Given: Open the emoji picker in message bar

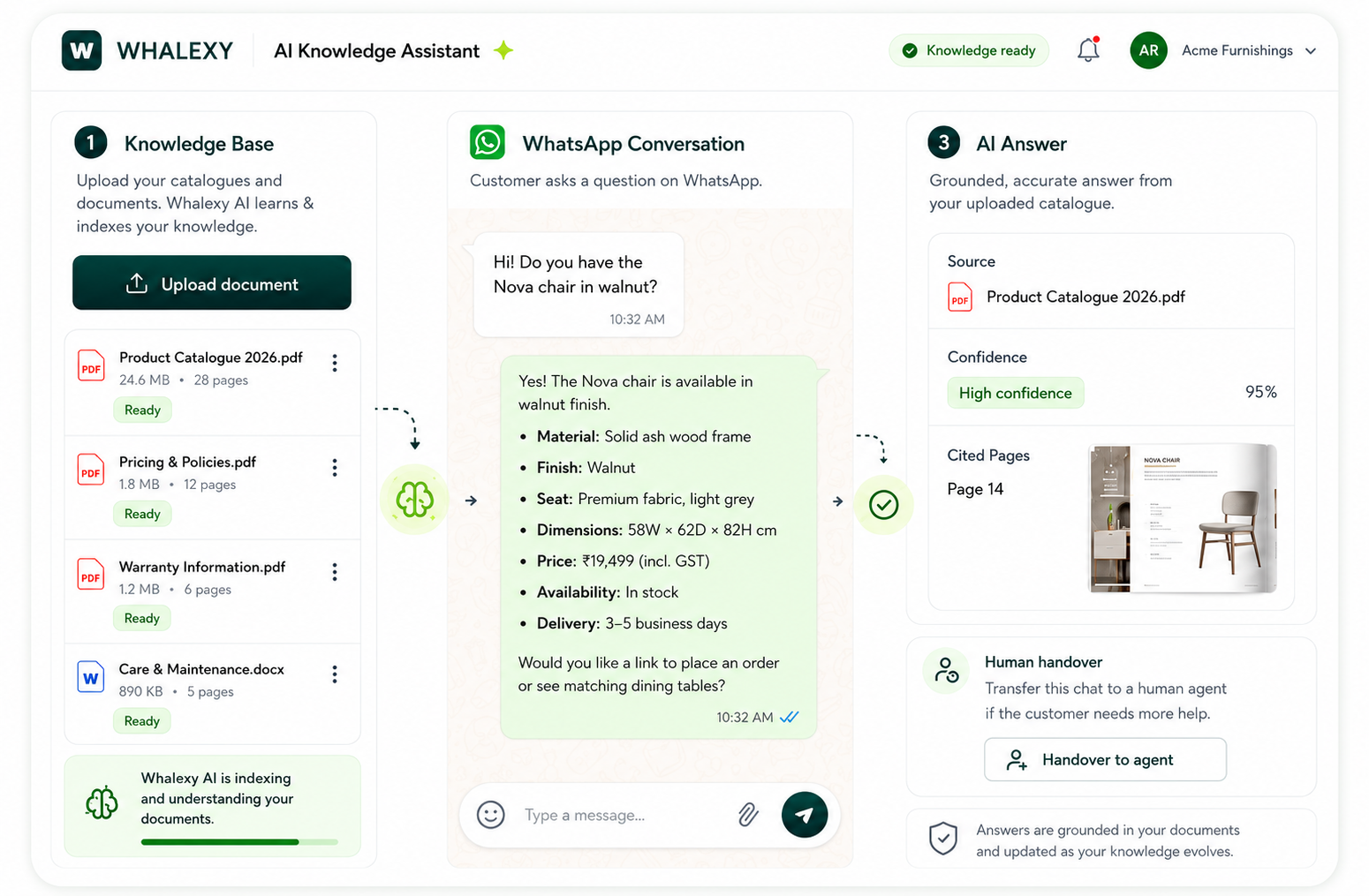Looking at the screenshot, I should click(491, 814).
